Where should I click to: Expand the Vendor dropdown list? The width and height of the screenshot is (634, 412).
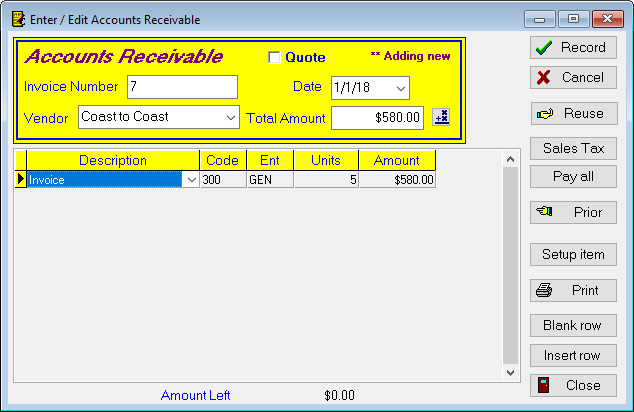point(230,118)
